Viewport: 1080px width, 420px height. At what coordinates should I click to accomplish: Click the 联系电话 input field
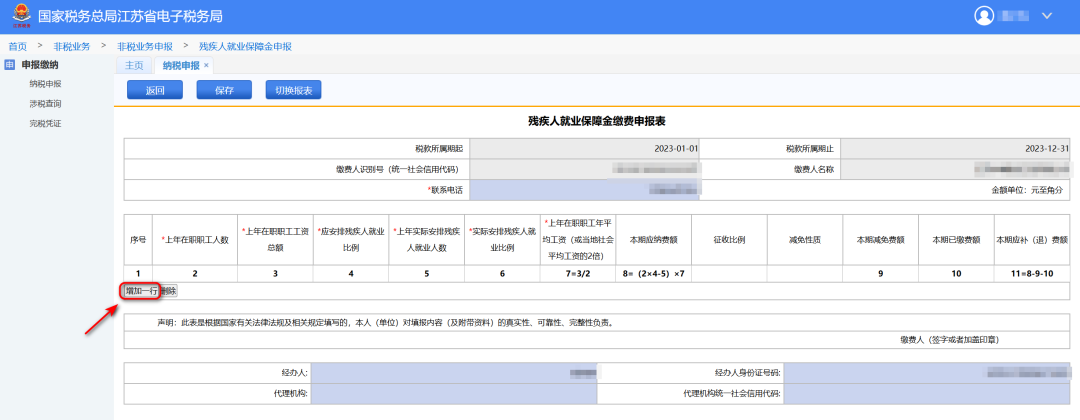[584, 189]
